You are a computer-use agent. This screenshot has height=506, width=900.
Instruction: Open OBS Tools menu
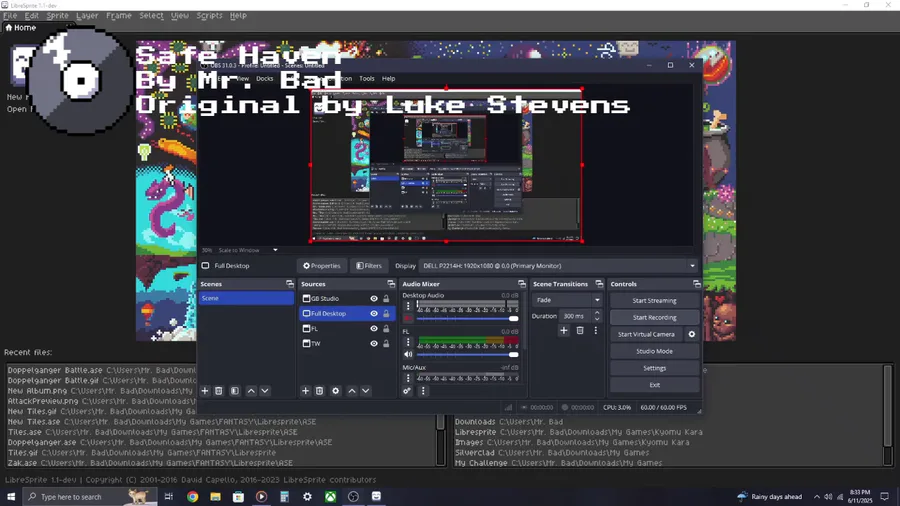pos(367,79)
